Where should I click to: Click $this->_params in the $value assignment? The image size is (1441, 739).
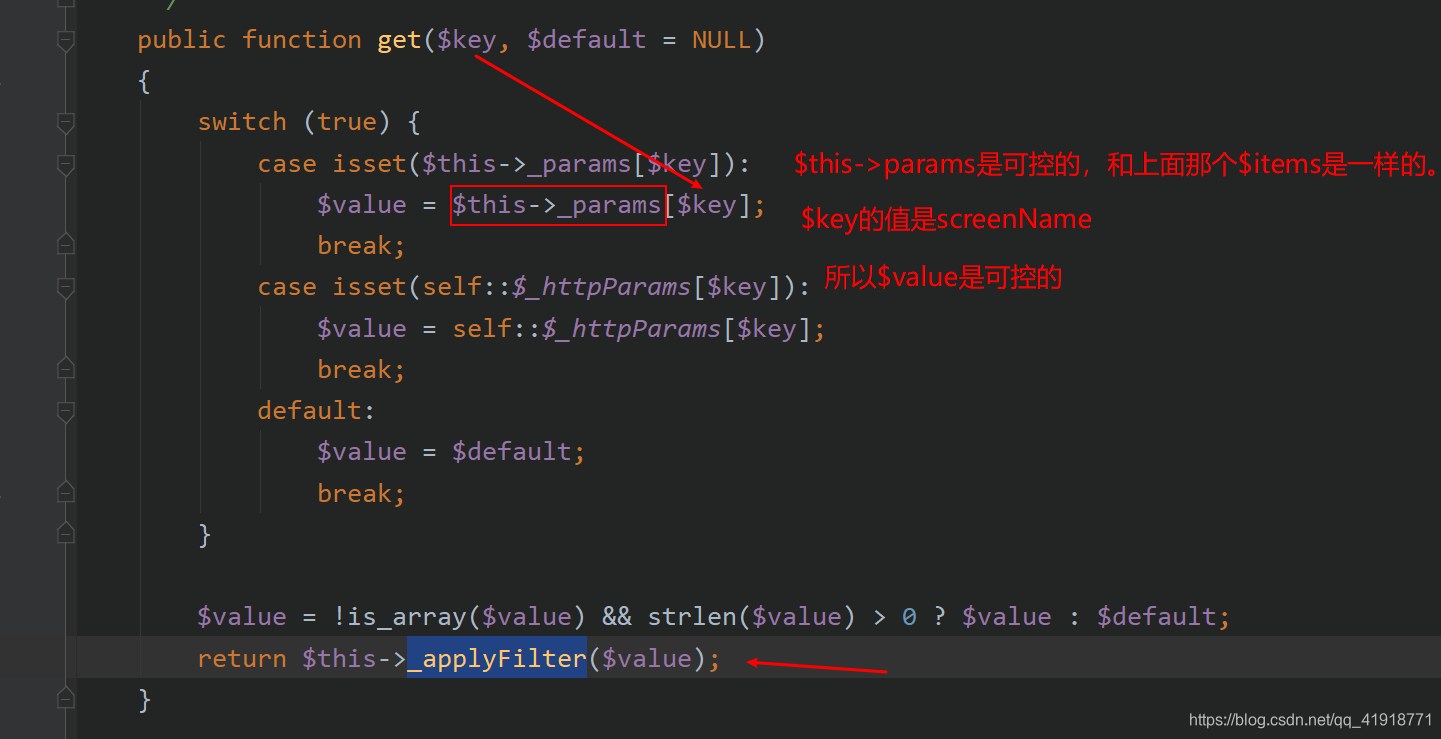point(557,205)
